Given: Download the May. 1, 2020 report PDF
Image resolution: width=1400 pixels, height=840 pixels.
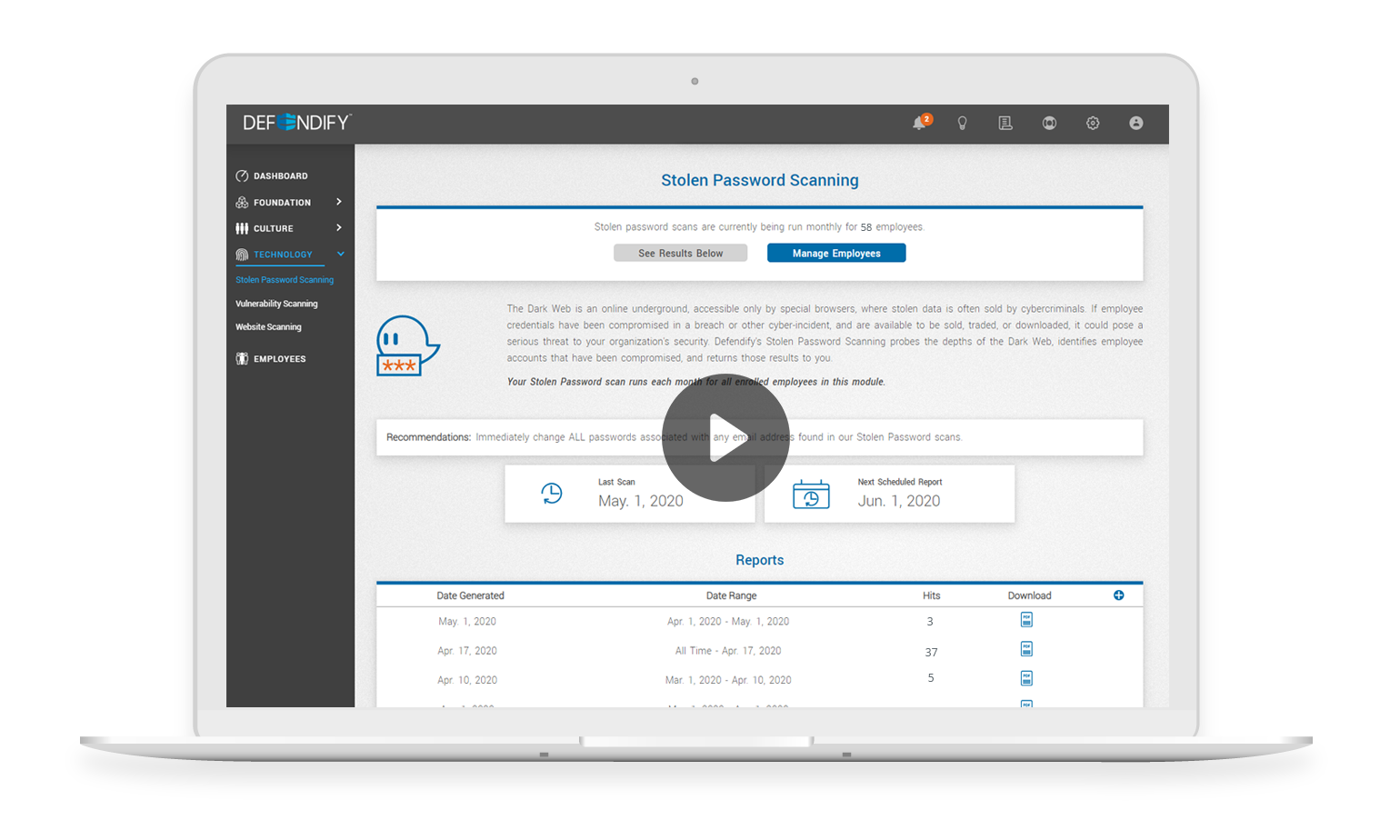Looking at the screenshot, I should coord(1026,620).
